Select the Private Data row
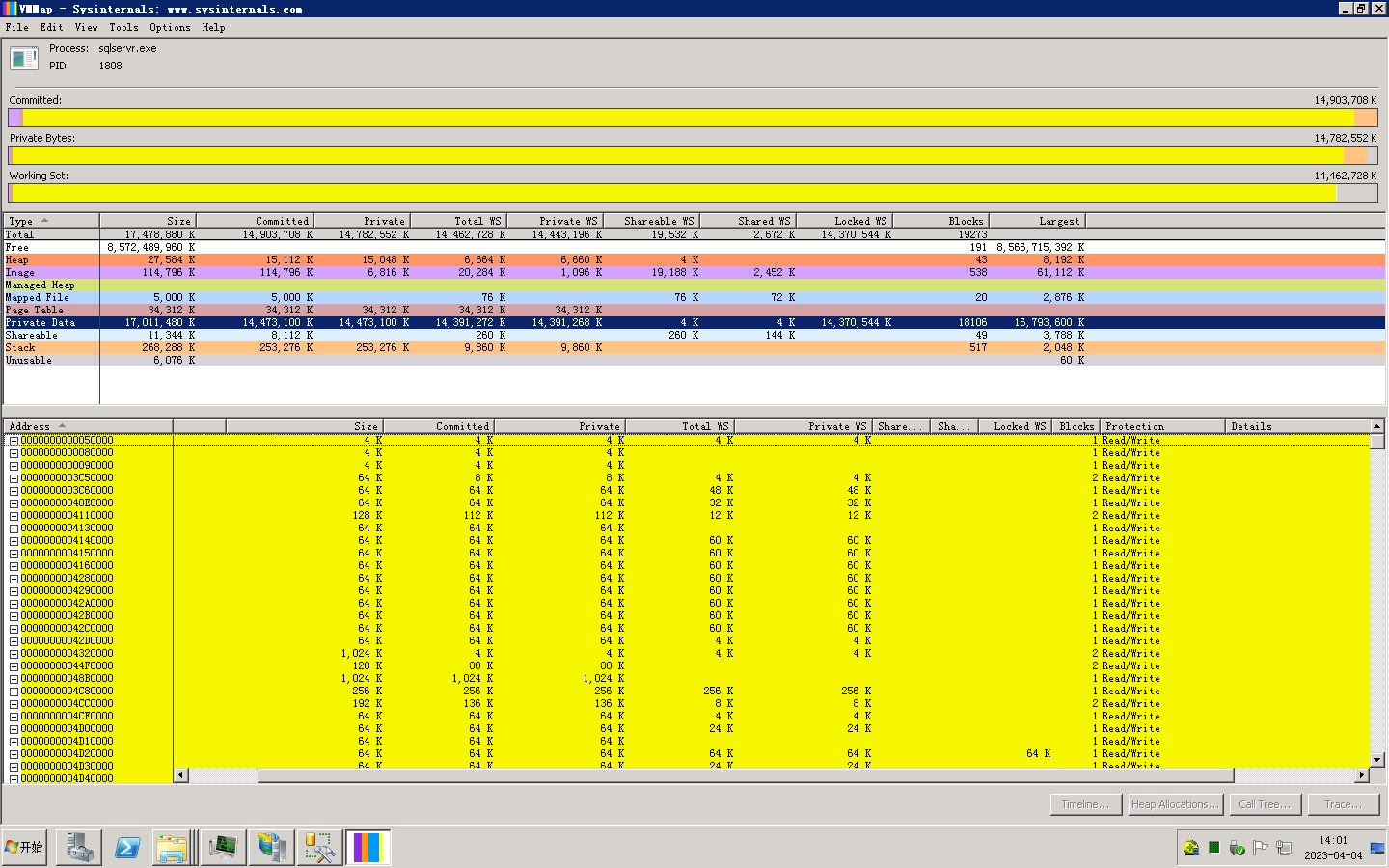1389x868 pixels. [x=694, y=323]
